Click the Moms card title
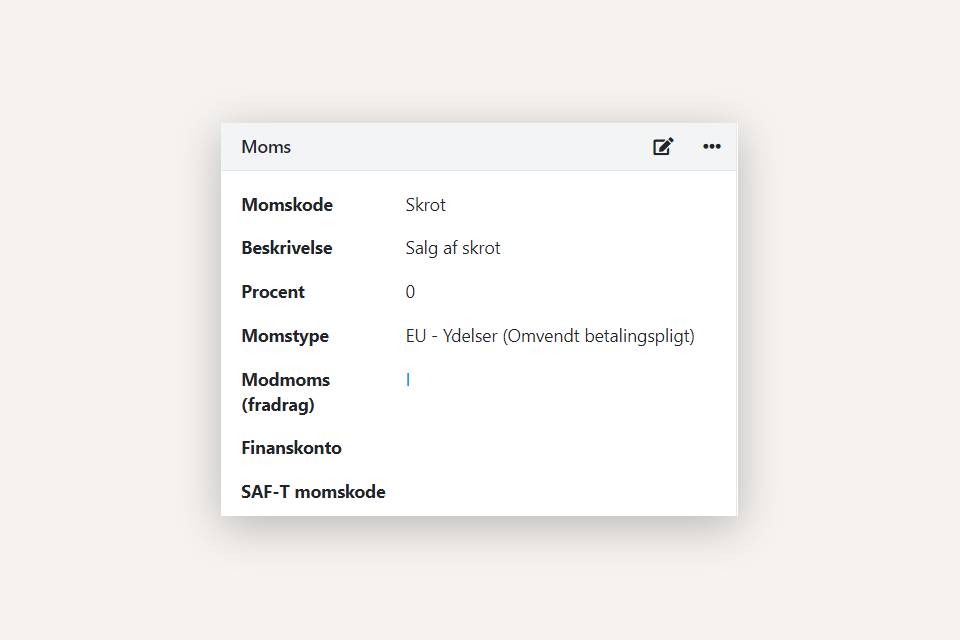The image size is (960, 640). [x=266, y=147]
